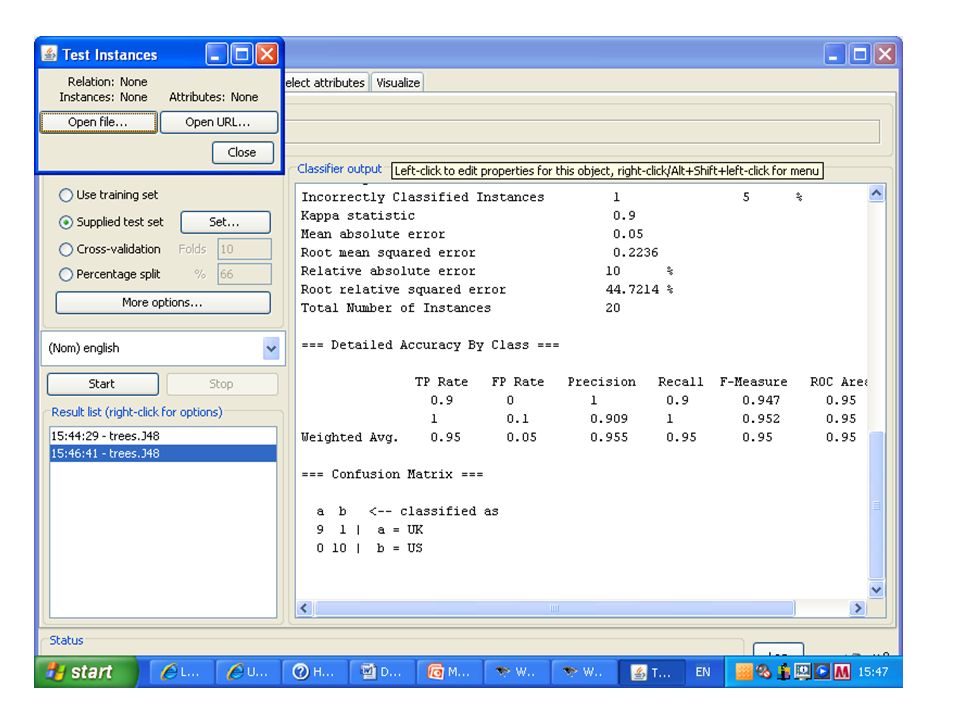
Task: Open the Windows start menu
Action: pos(86,672)
